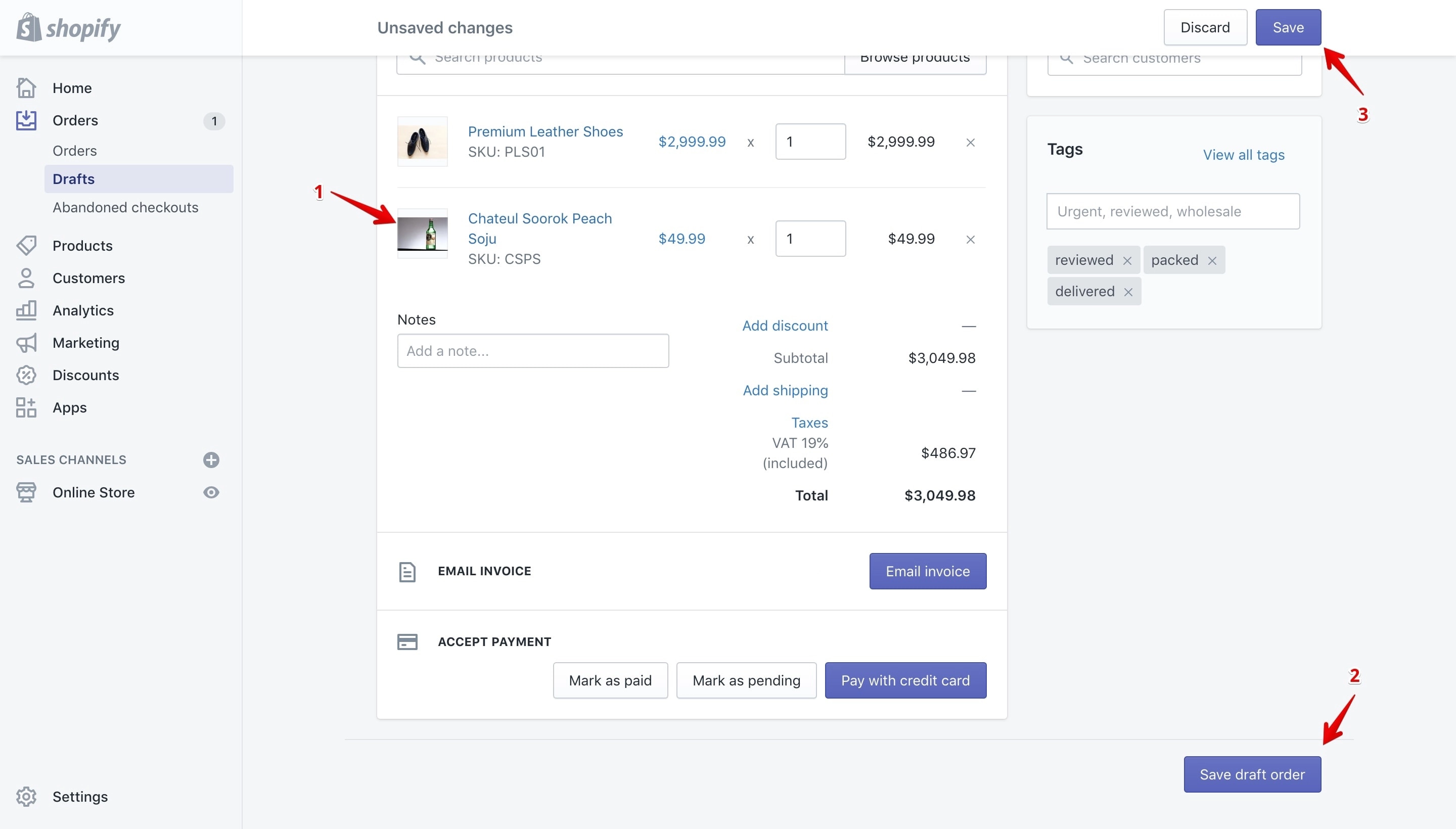The image size is (1456, 829).
Task: Open Marketing section
Action: pos(86,343)
